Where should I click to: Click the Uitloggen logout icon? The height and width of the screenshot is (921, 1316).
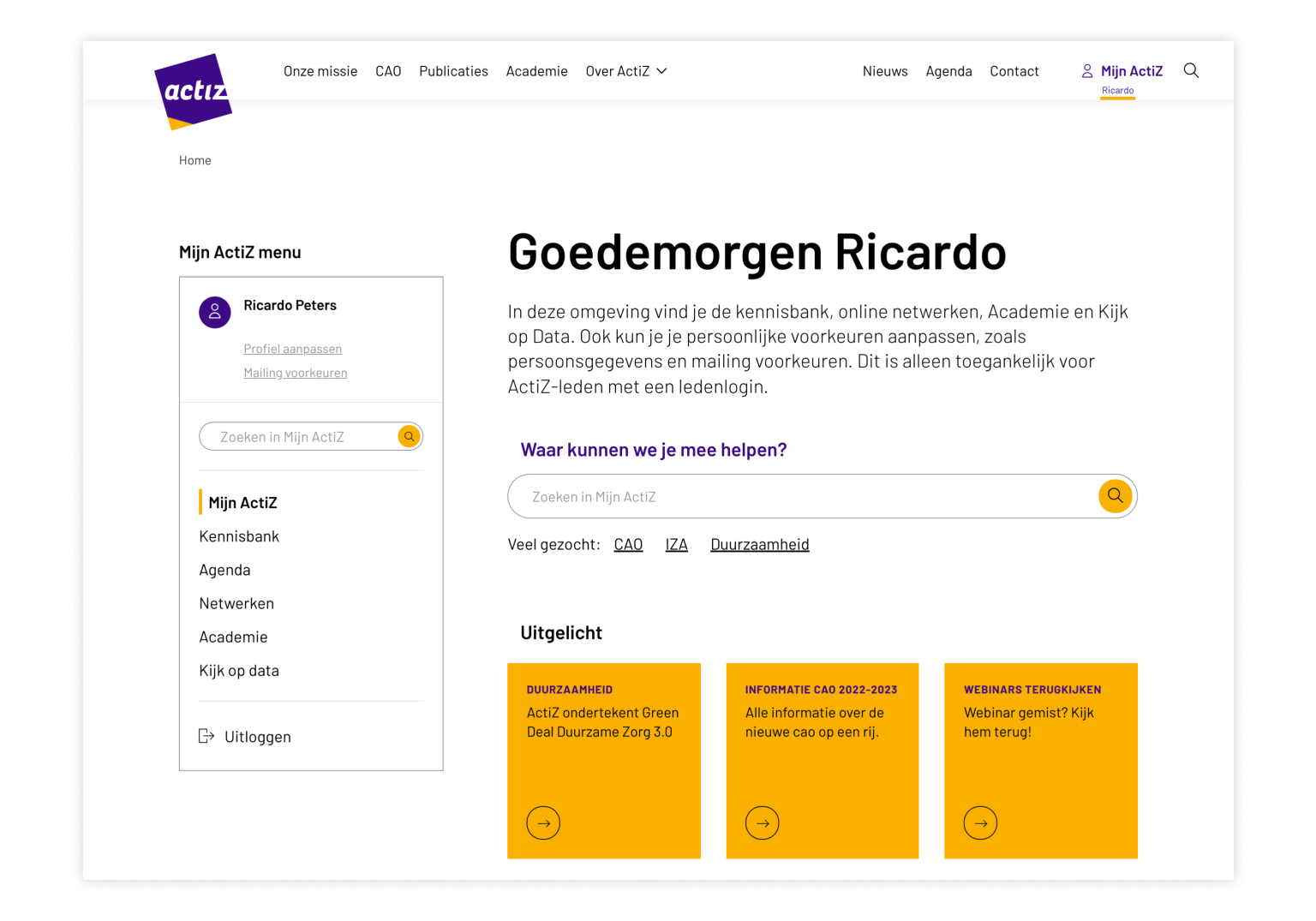[206, 736]
